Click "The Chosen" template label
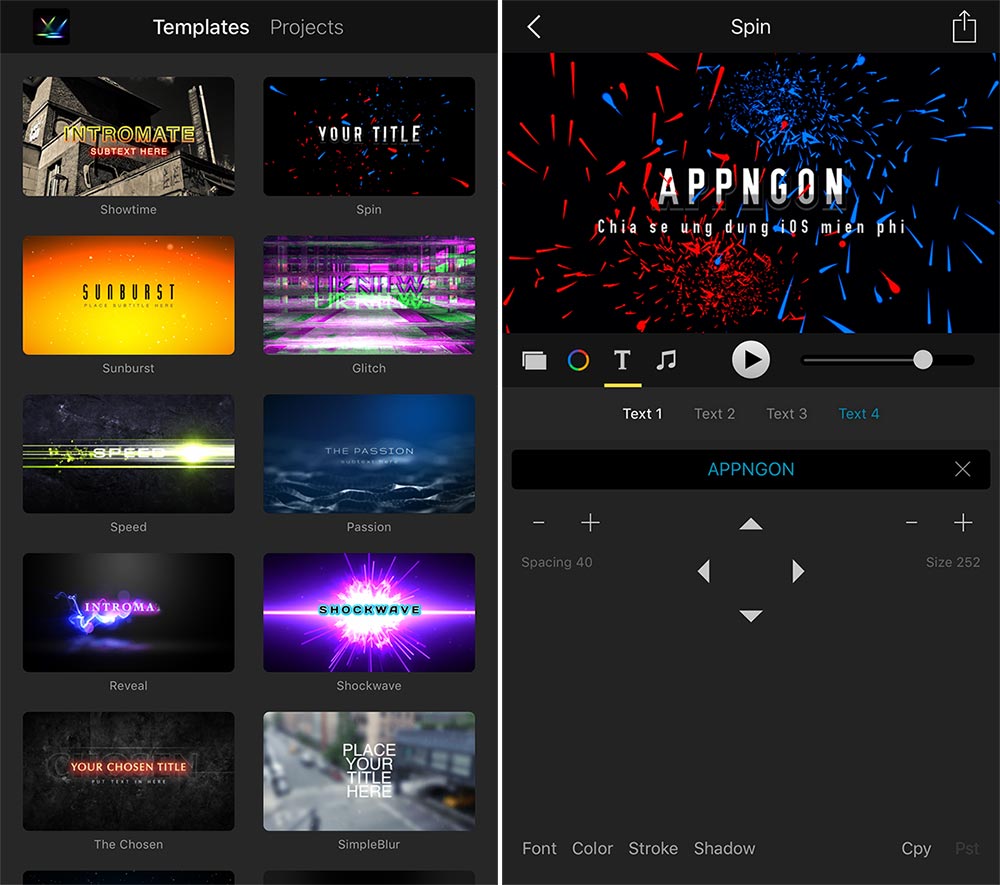The height and width of the screenshot is (885, 1000). tap(128, 844)
